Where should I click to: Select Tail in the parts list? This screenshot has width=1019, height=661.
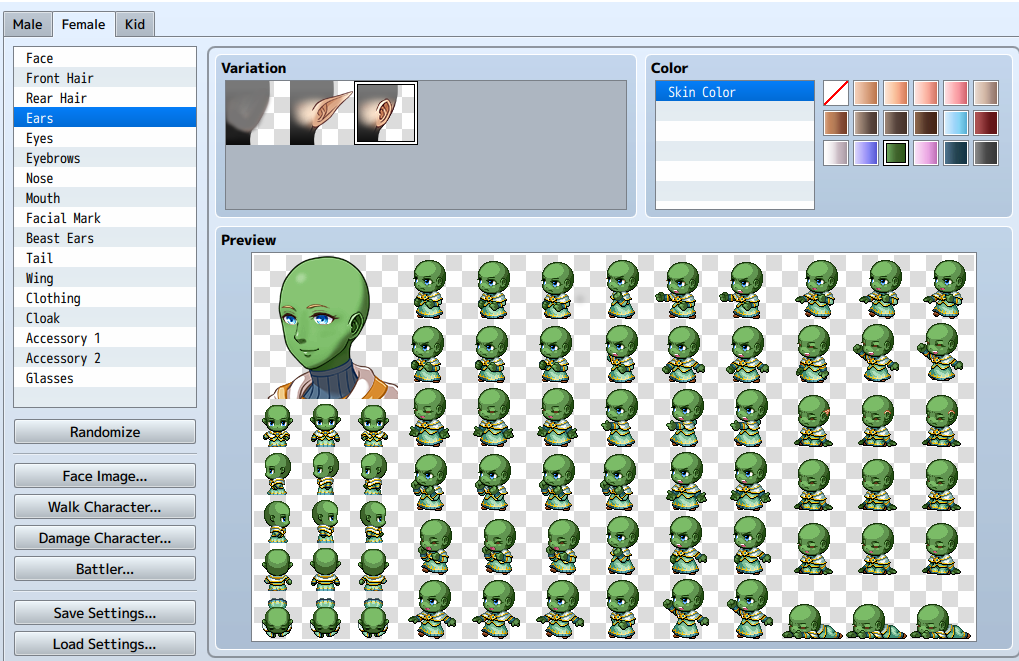[x=105, y=258]
